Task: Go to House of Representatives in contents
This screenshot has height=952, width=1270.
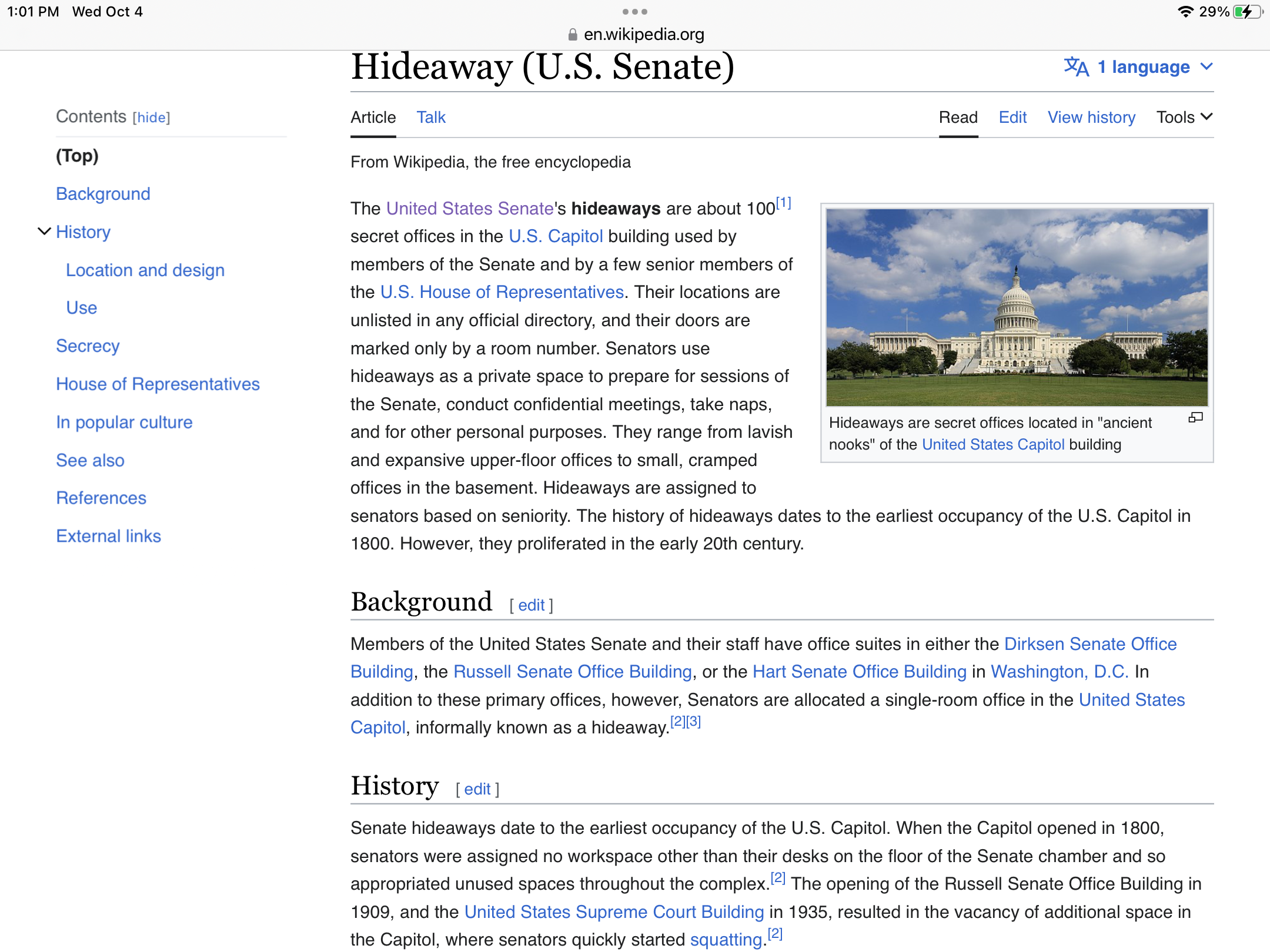Action: [158, 384]
